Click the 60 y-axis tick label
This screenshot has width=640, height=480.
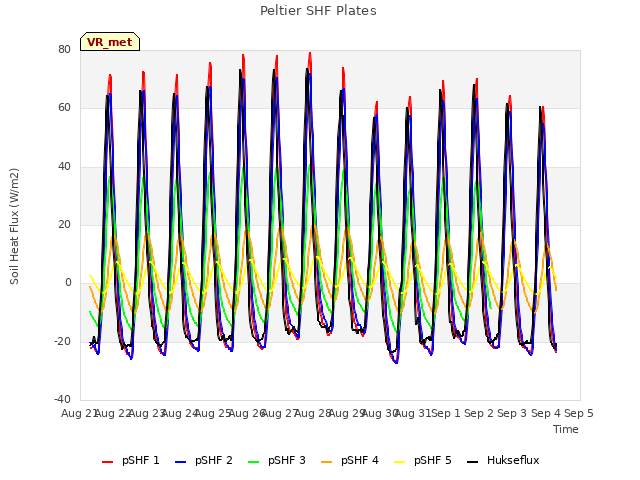tap(64, 108)
